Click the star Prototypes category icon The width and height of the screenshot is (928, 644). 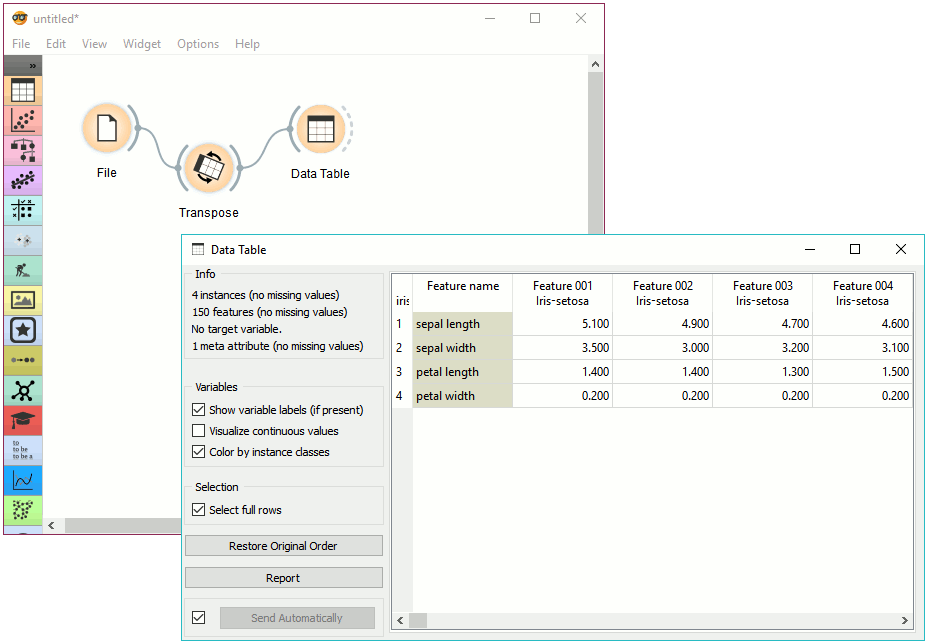(23, 330)
